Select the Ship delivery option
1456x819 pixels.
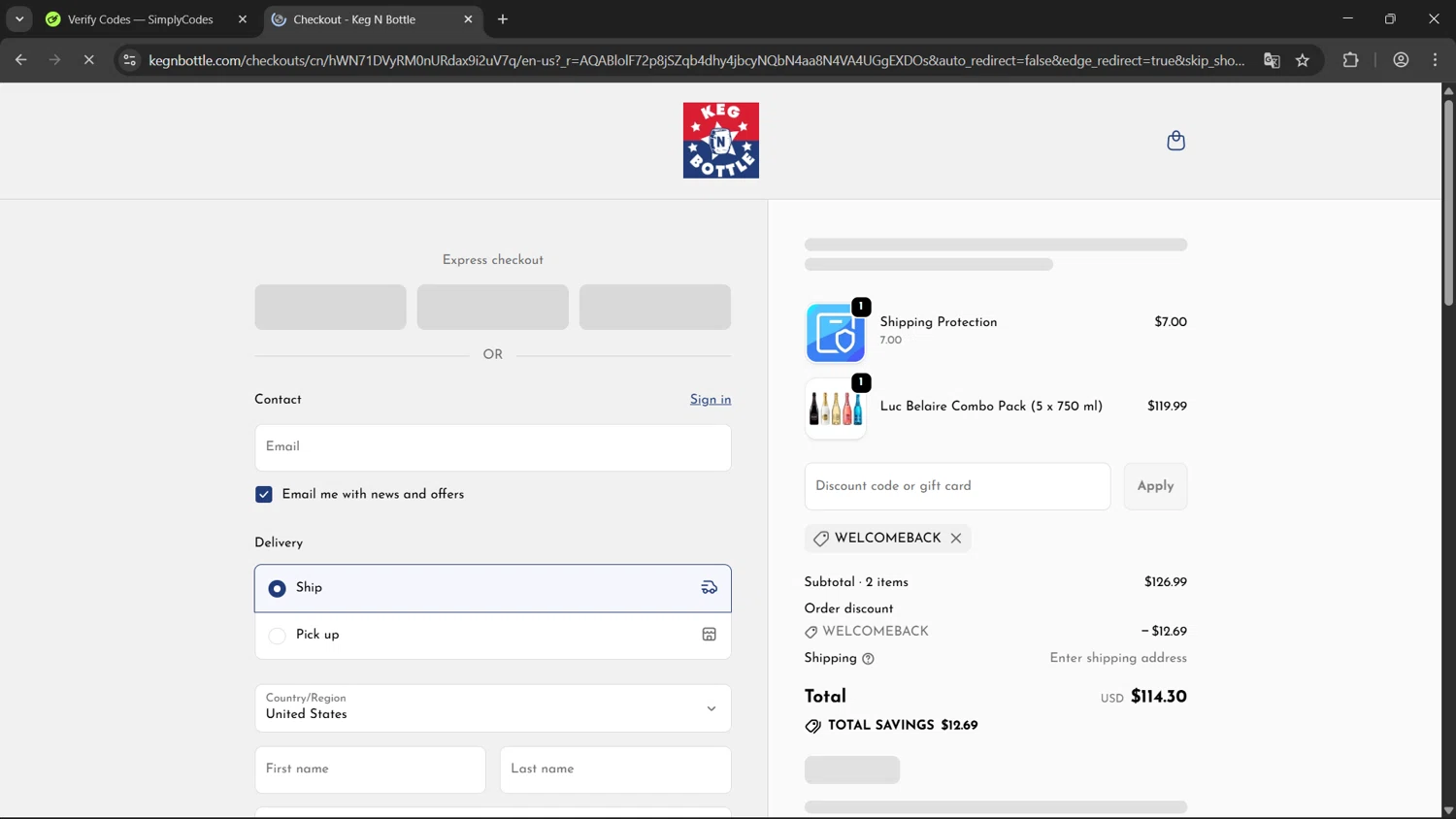[492, 588]
